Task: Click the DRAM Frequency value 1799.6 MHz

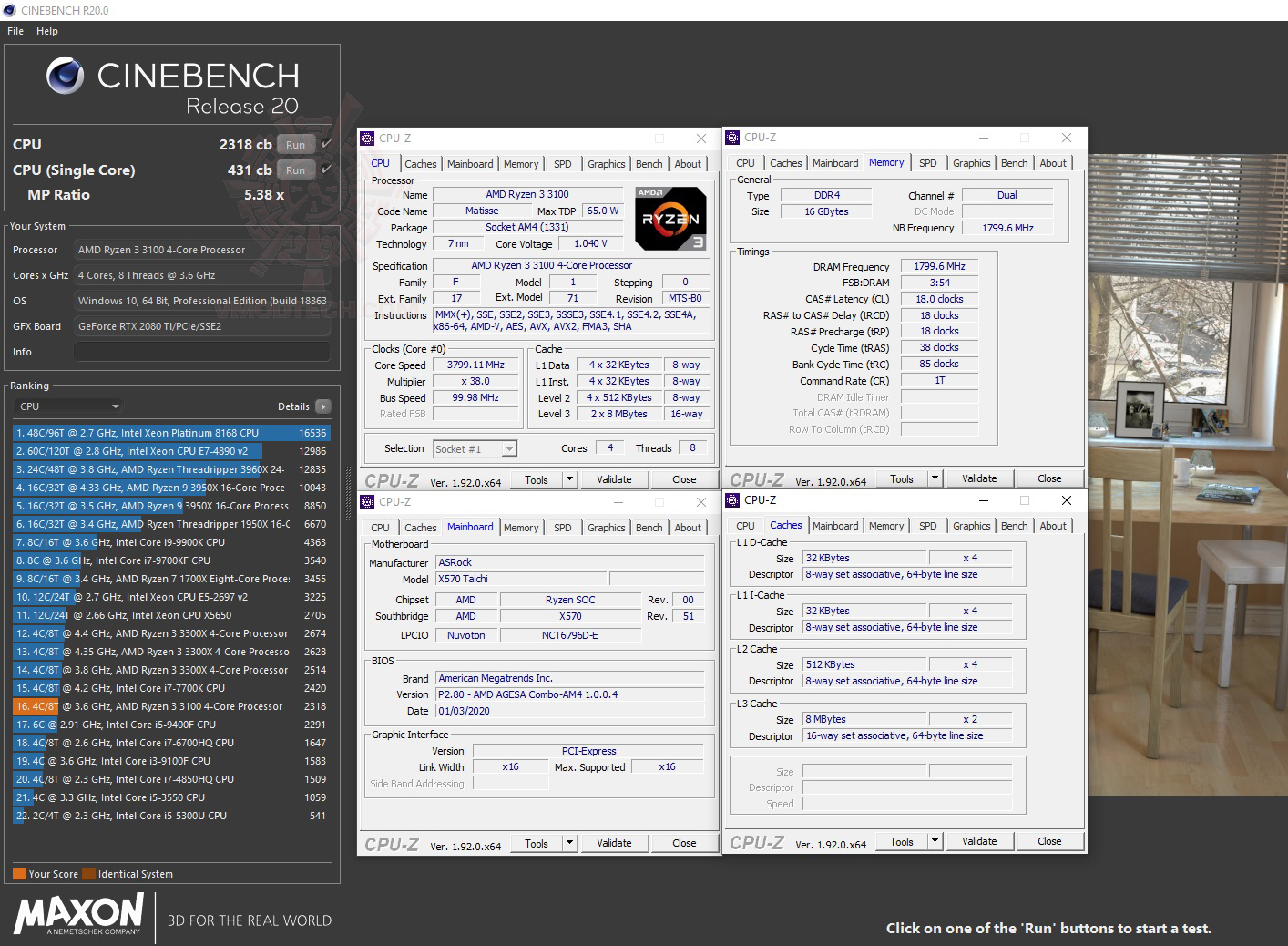Action: (x=939, y=266)
